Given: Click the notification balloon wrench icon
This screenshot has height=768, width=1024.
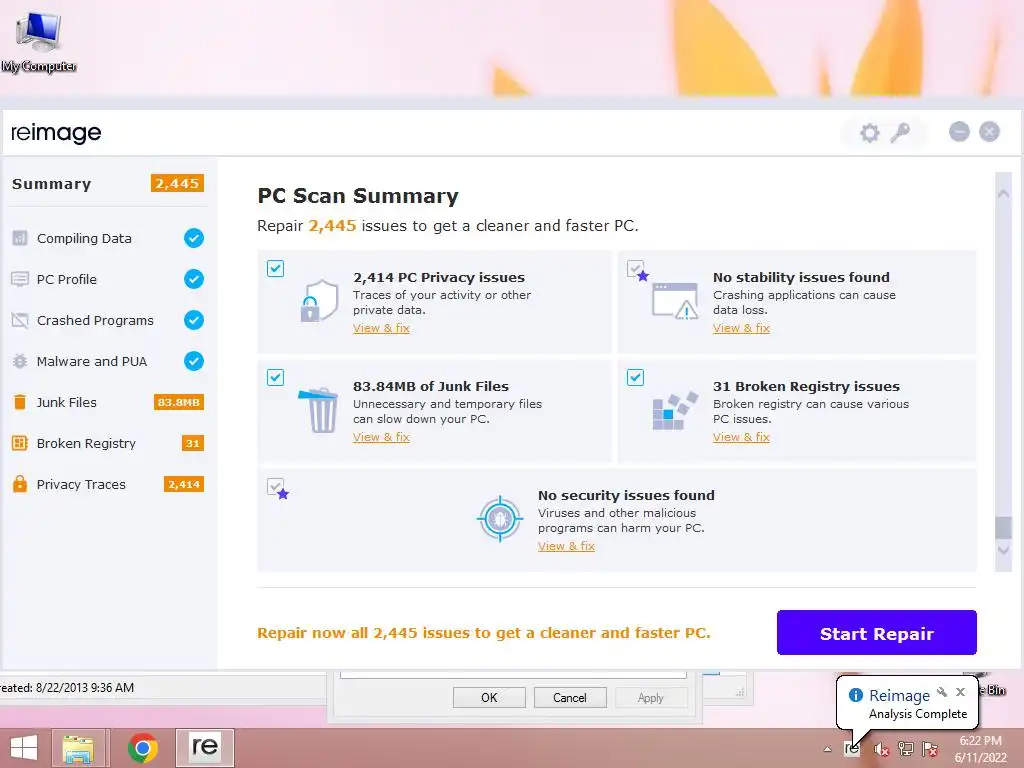Looking at the screenshot, I should coord(942,692).
